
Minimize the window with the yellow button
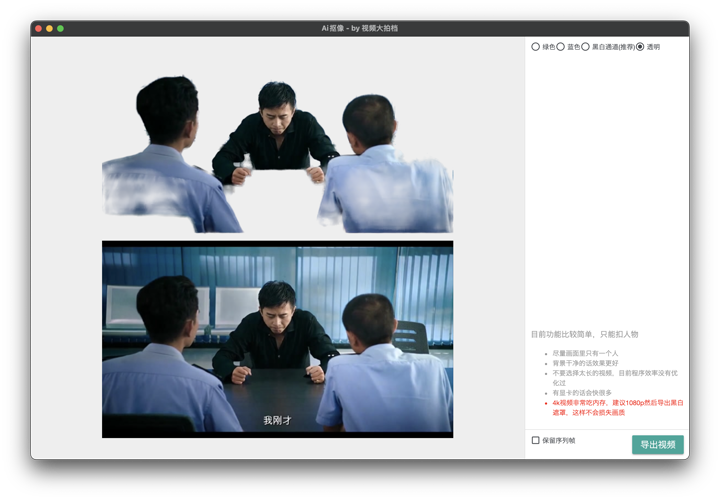click(x=50, y=28)
